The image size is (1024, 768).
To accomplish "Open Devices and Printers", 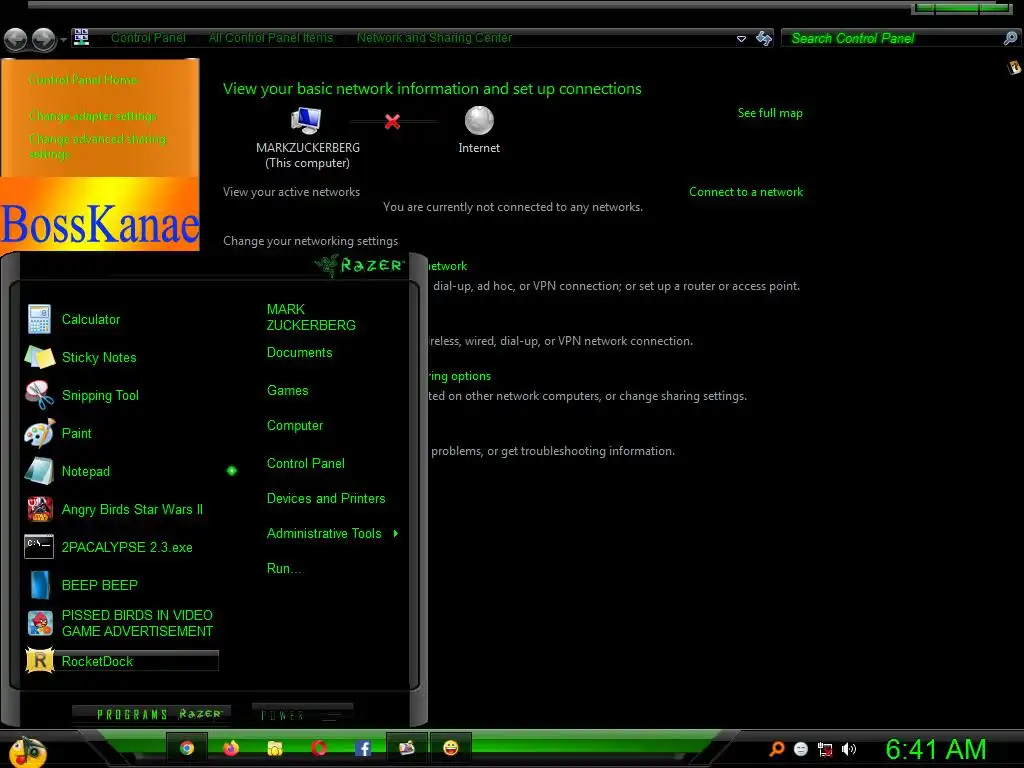I will [x=326, y=499].
